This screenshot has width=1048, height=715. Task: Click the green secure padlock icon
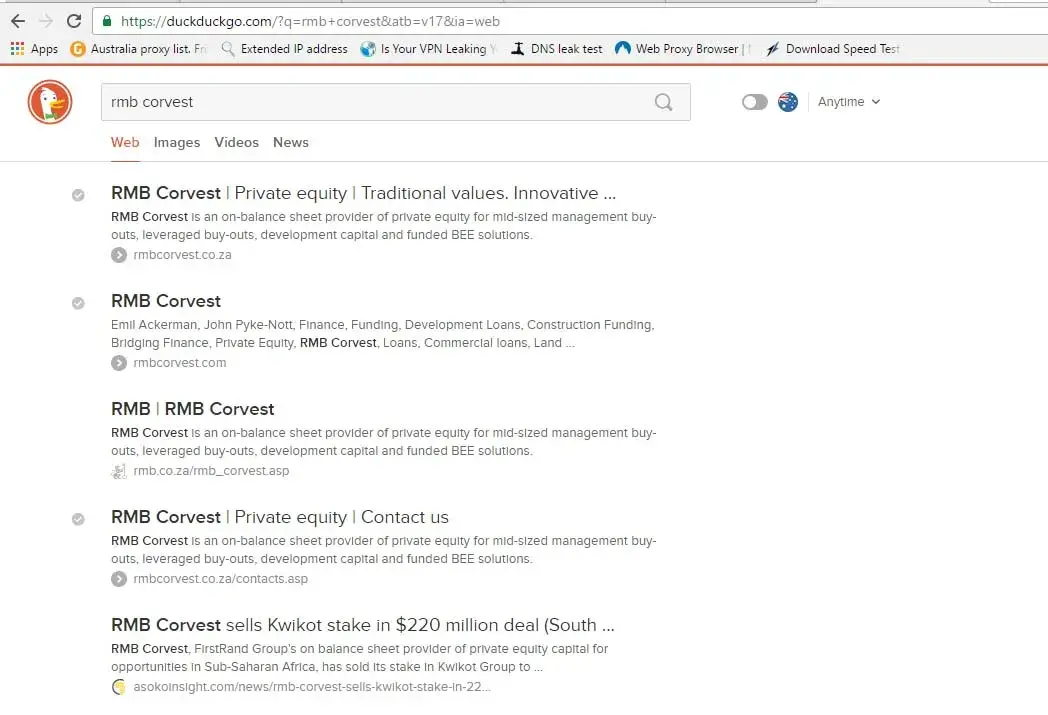pyautogui.click(x=107, y=21)
